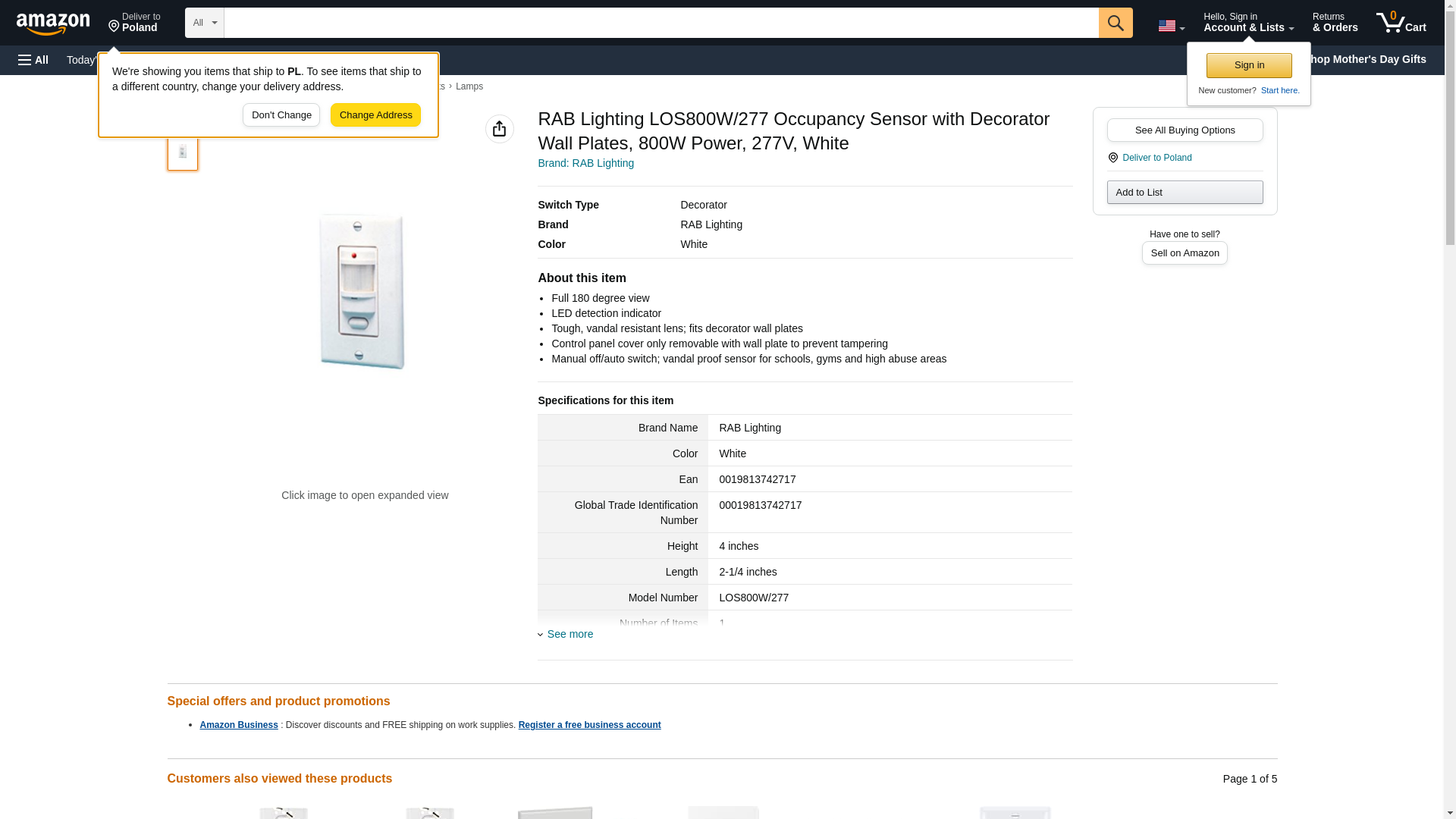Image resolution: width=1456 pixels, height=819 pixels.
Task: Click the Lamps breadcrumb
Action: pyautogui.click(x=469, y=86)
